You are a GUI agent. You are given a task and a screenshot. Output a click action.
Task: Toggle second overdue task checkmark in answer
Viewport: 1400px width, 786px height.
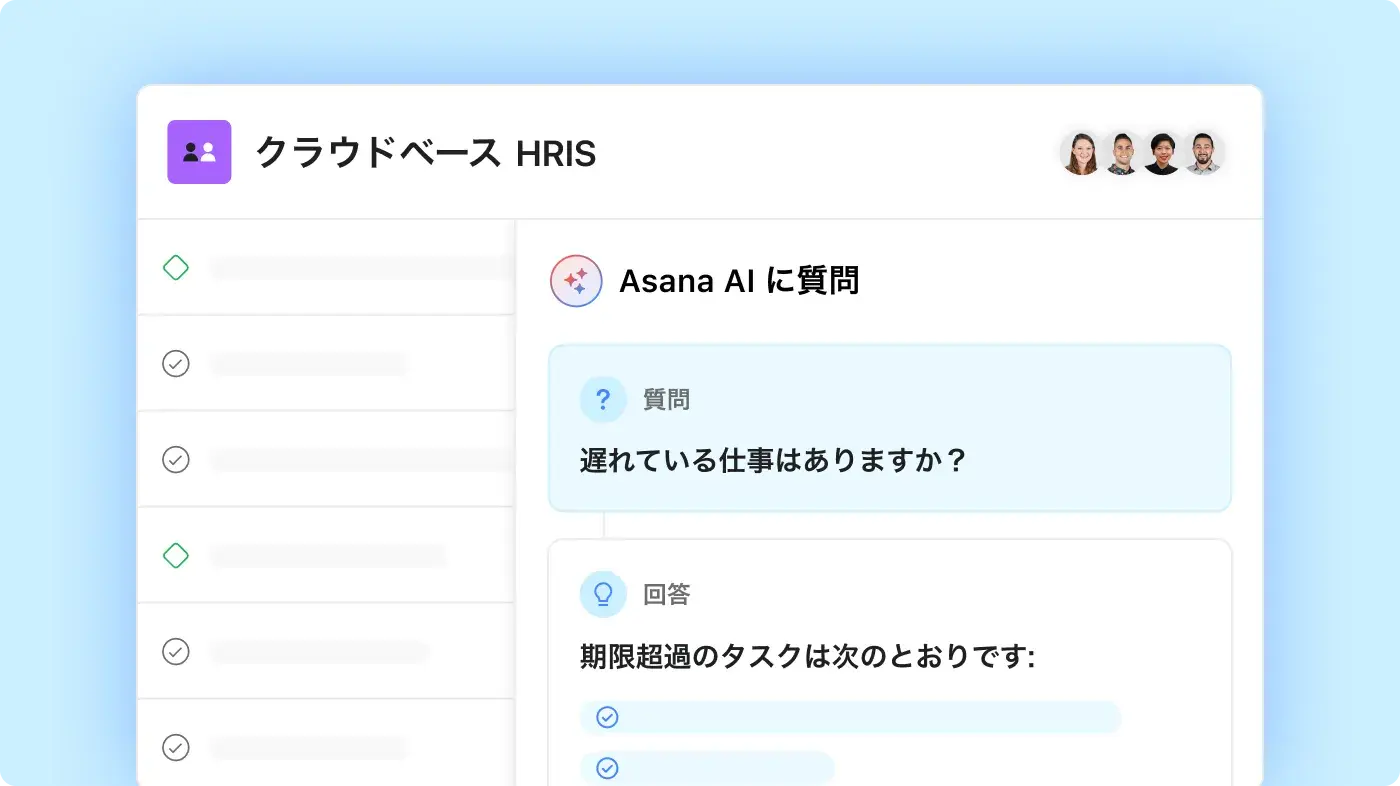pyautogui.click(x=607, y=768)
